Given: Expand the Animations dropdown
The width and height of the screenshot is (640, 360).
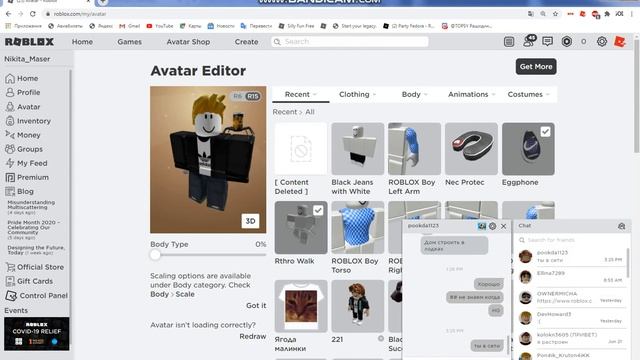Looking at the screenshot, I should coord(471,94).
